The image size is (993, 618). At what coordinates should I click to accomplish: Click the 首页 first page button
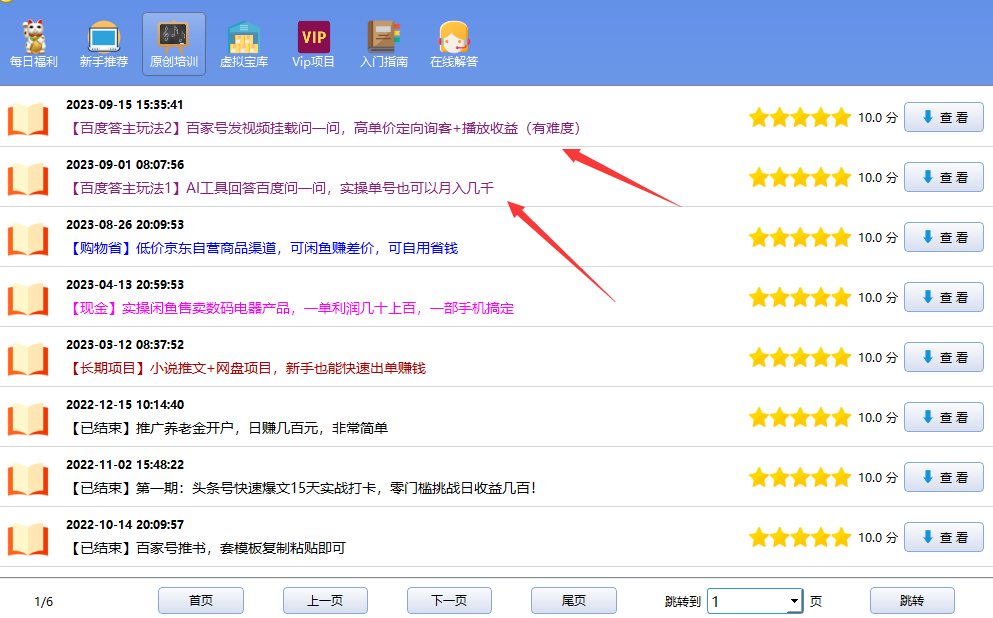pos(201,600)
